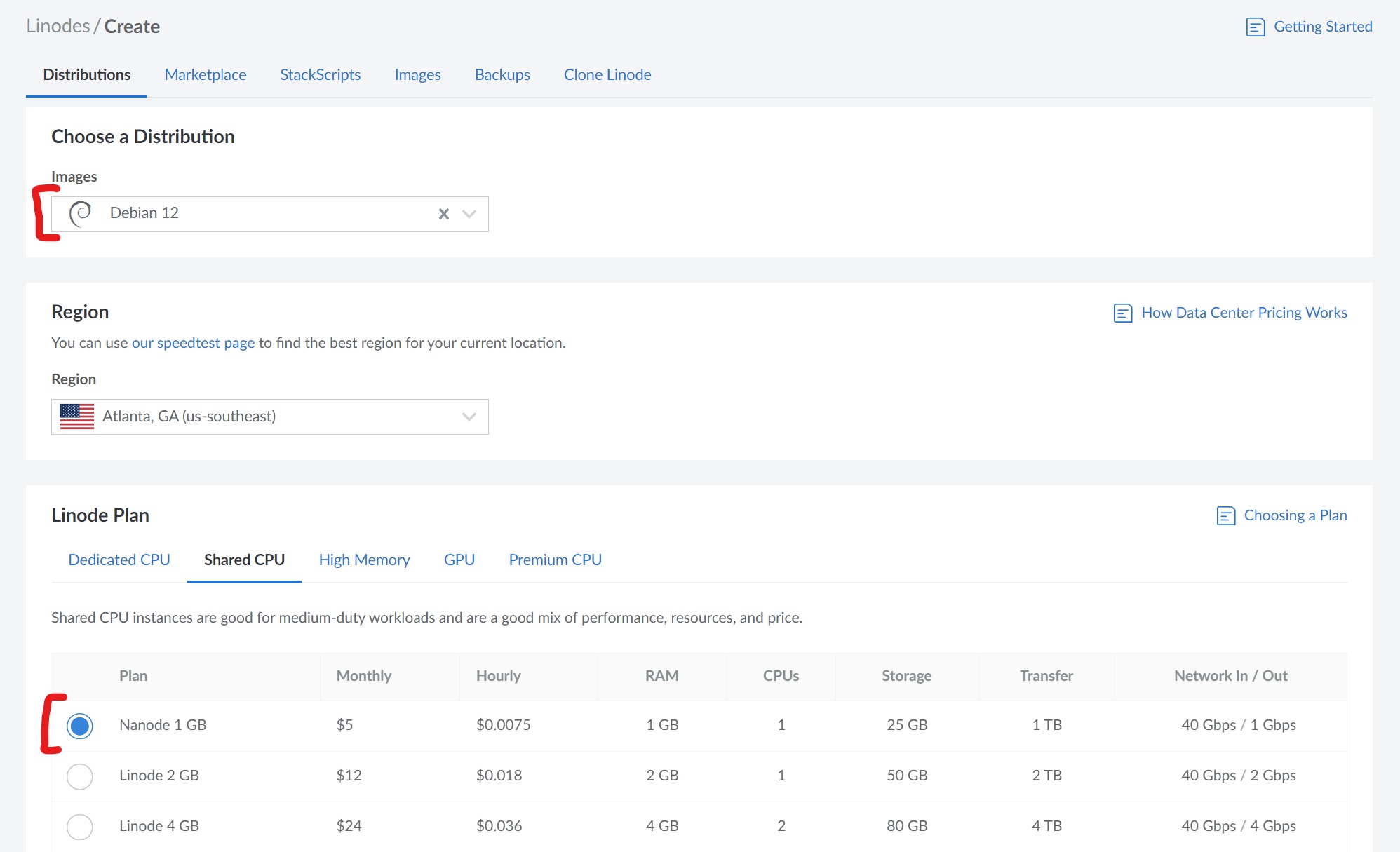The width and height of the screenshot is (1400, 852).
Task: Switch to the Marketplace tab
Action: (206, 74)
